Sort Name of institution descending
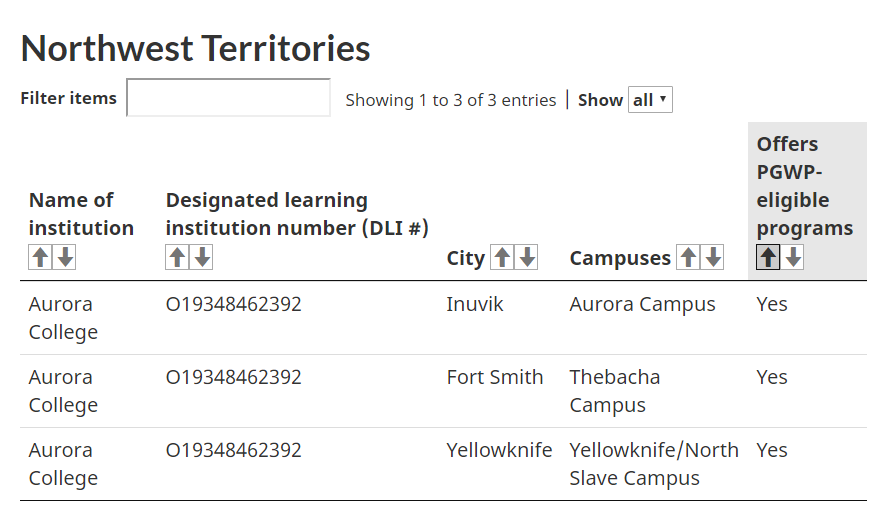Viewport: 881px width, 511px height. point(65,257)
